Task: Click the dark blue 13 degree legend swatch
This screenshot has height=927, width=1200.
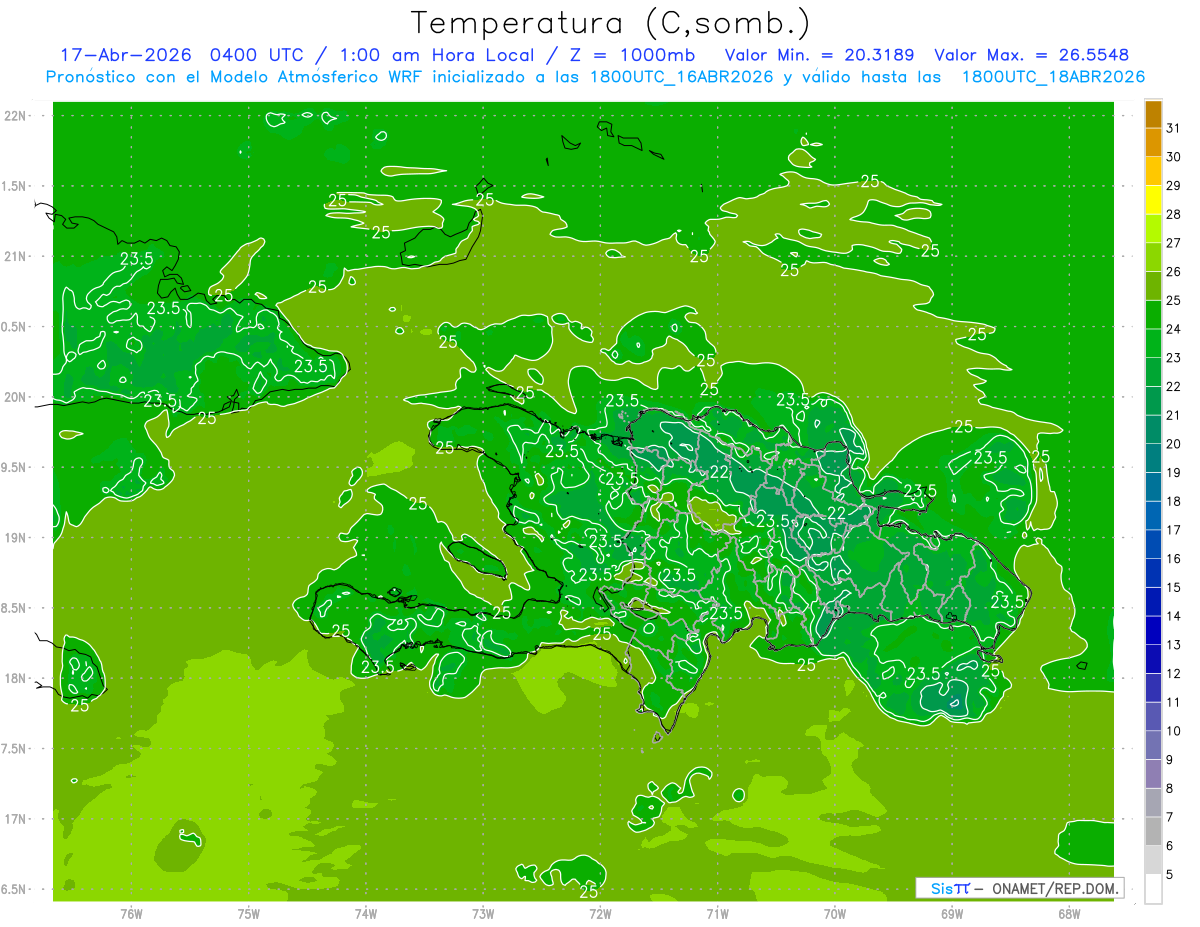Action: (1153, 630)
